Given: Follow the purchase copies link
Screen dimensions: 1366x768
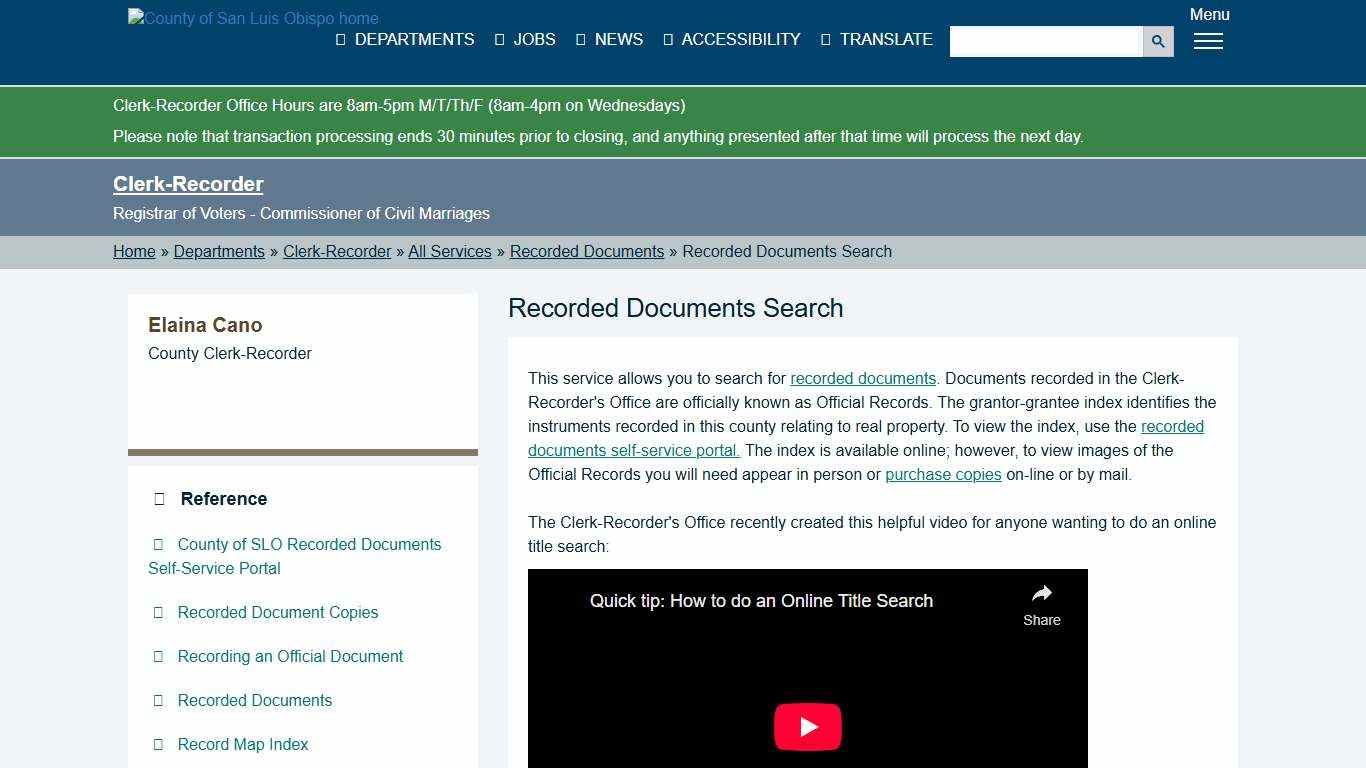Looking at the screenshot, I should pos(943,474).
